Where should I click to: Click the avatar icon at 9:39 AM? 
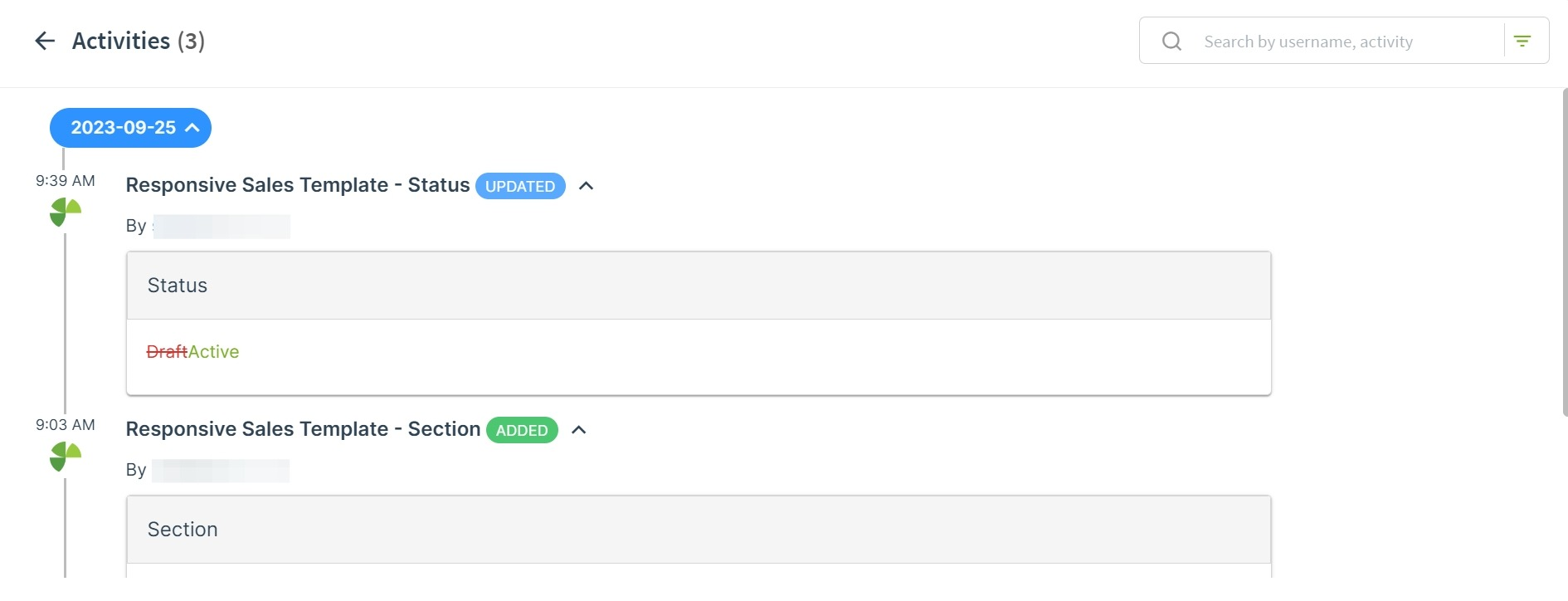(66, 212)
